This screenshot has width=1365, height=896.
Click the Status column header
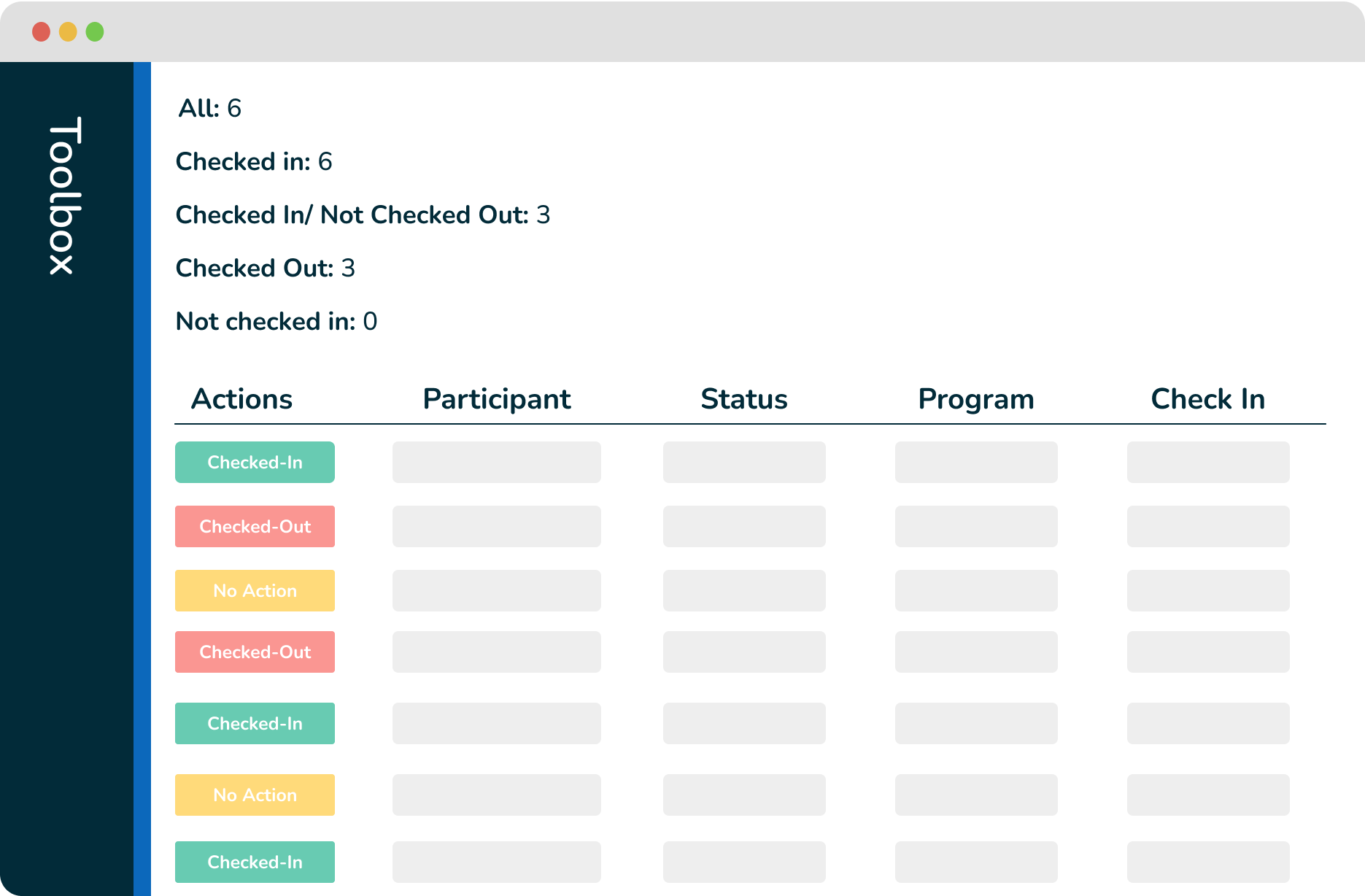tap(743, 398)
